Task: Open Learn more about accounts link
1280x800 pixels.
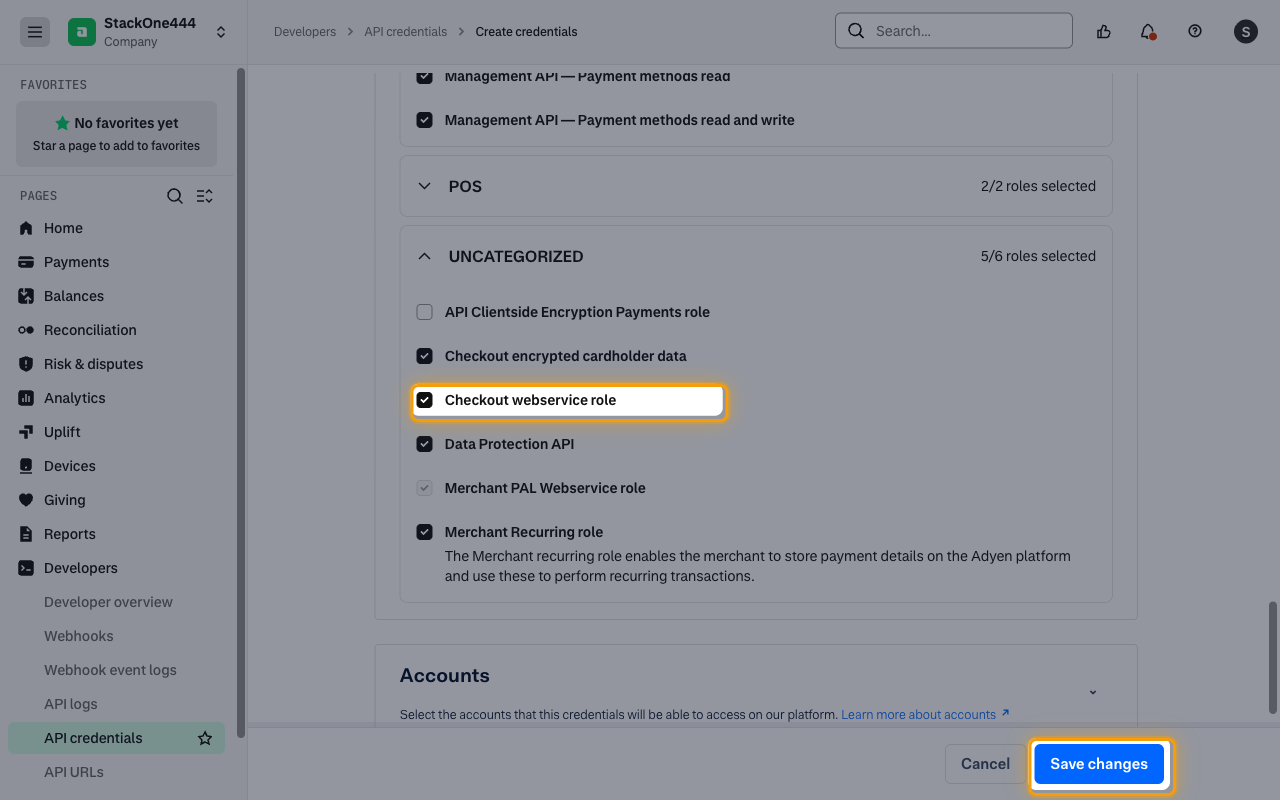Action: point(925,714)
